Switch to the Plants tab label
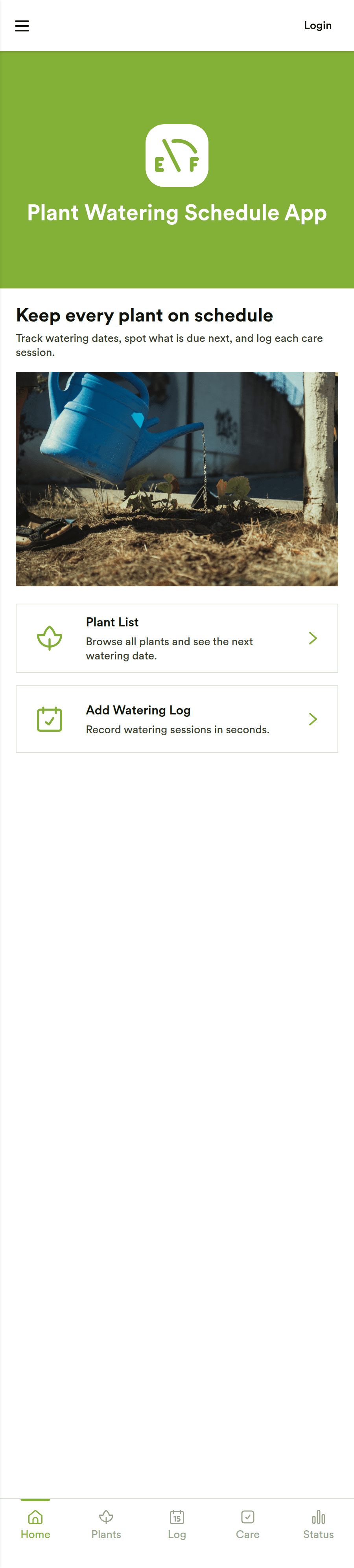354x1568 pixels. 106,1535
